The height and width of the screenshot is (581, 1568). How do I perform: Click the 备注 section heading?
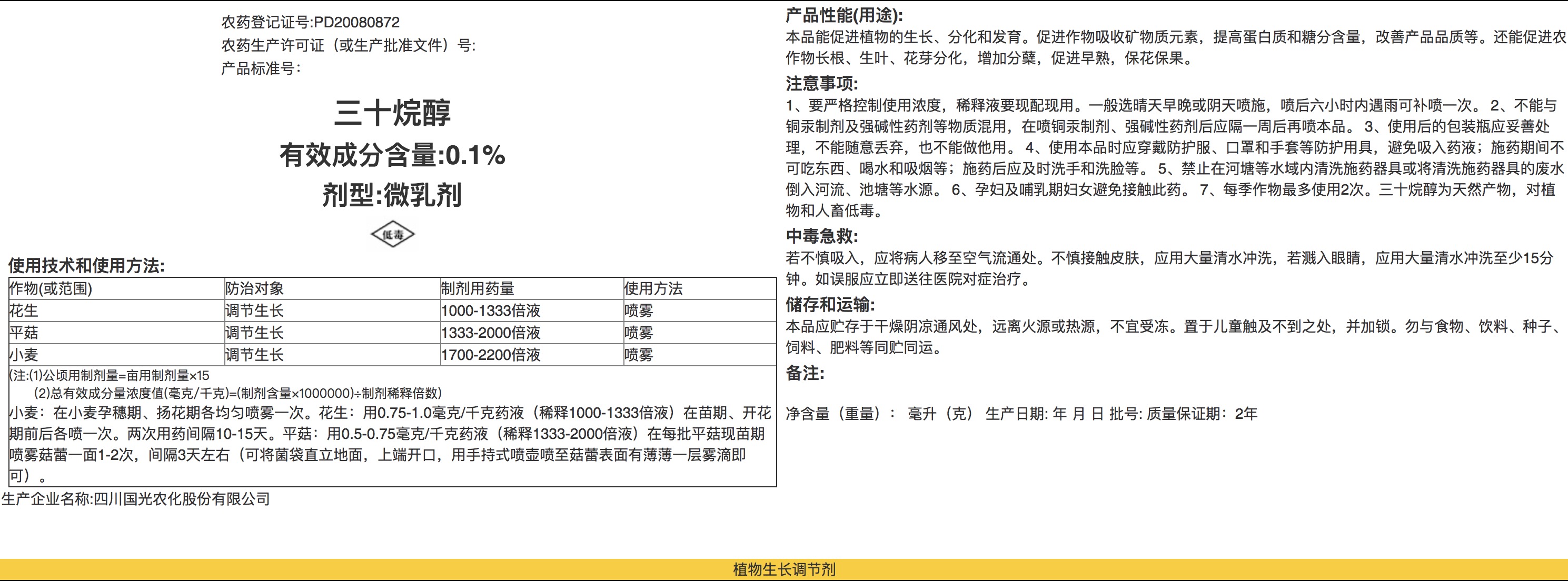804,373
